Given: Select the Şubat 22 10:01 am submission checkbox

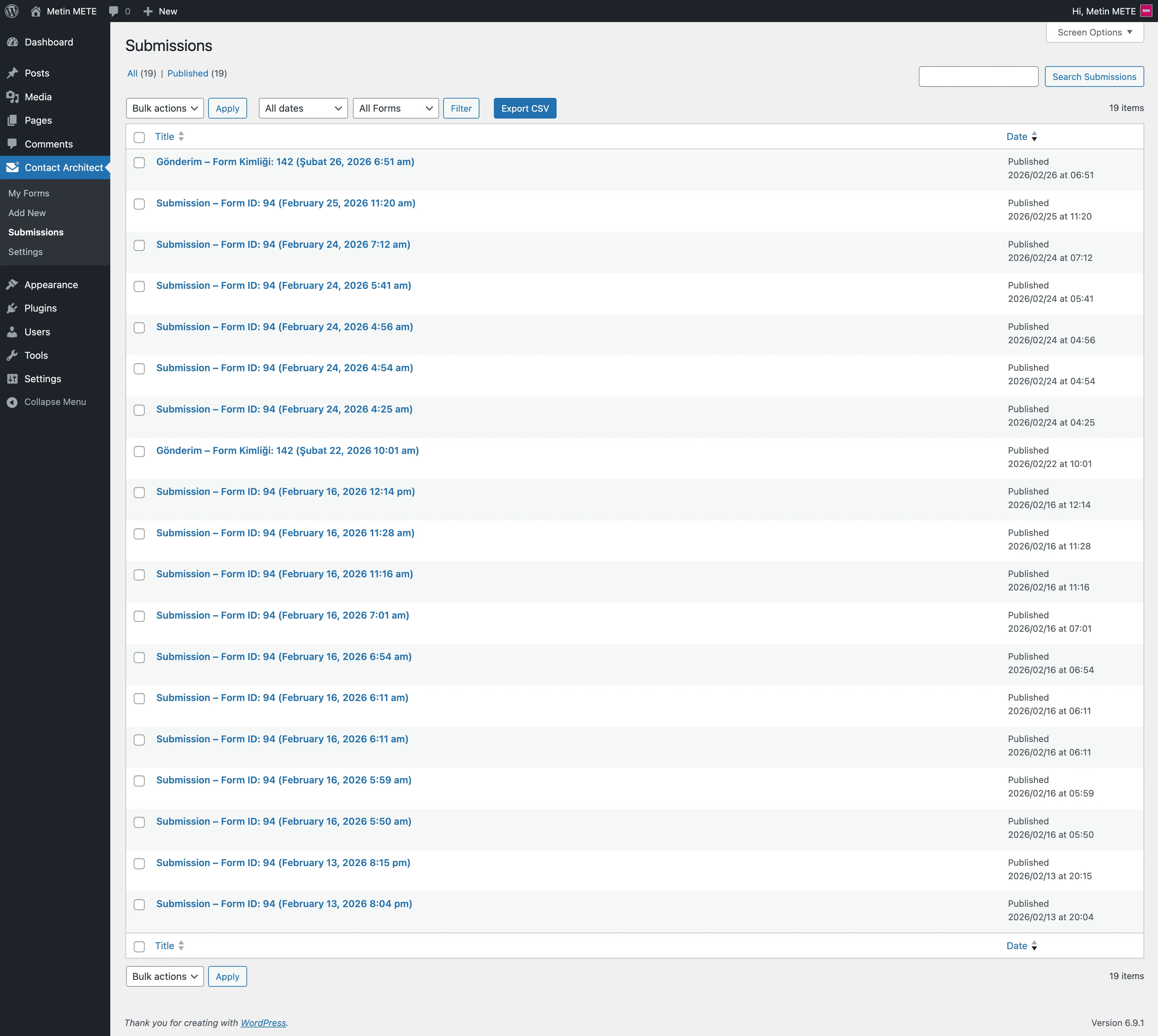Looking at the screenshot, I should [x=139, y=451].
